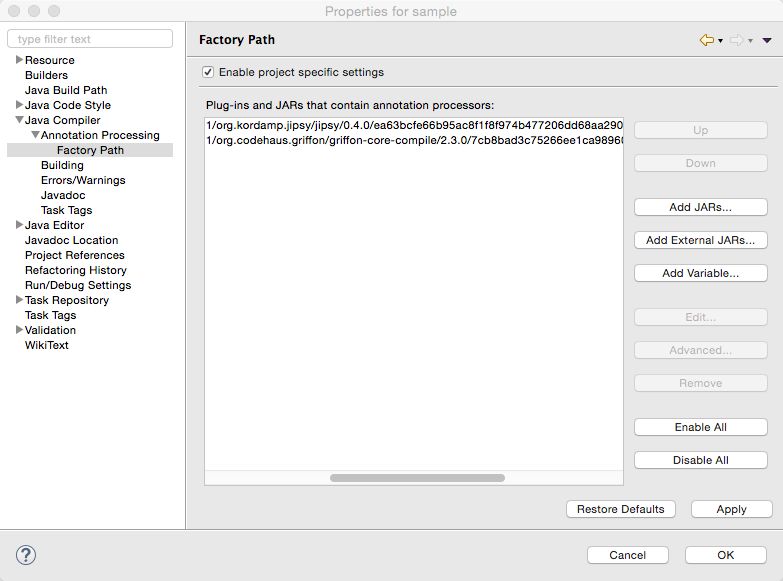Click the horizontal scrollbar of jar list
Image resolution: width=783 pixels, height=581 pixels.
coord(417,478)
